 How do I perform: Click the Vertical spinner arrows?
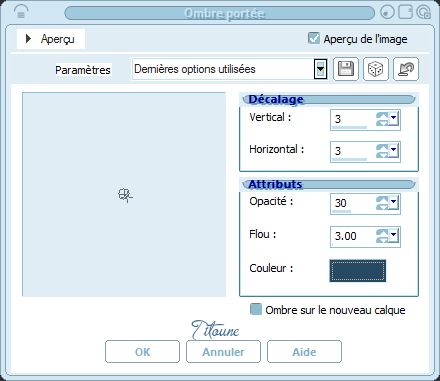(x=382, y=119)
